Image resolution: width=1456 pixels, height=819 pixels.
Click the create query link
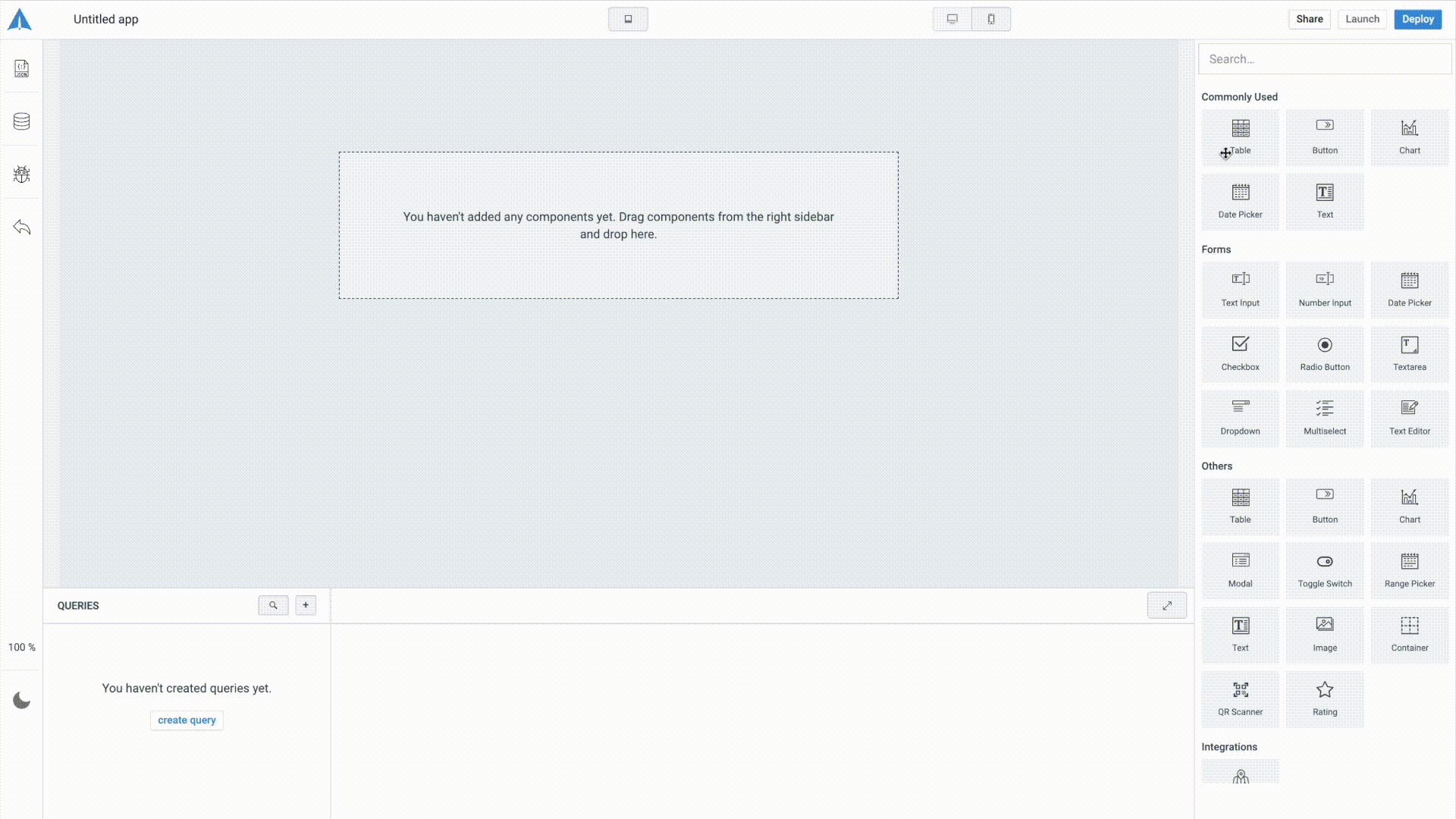tap(187, 720)
